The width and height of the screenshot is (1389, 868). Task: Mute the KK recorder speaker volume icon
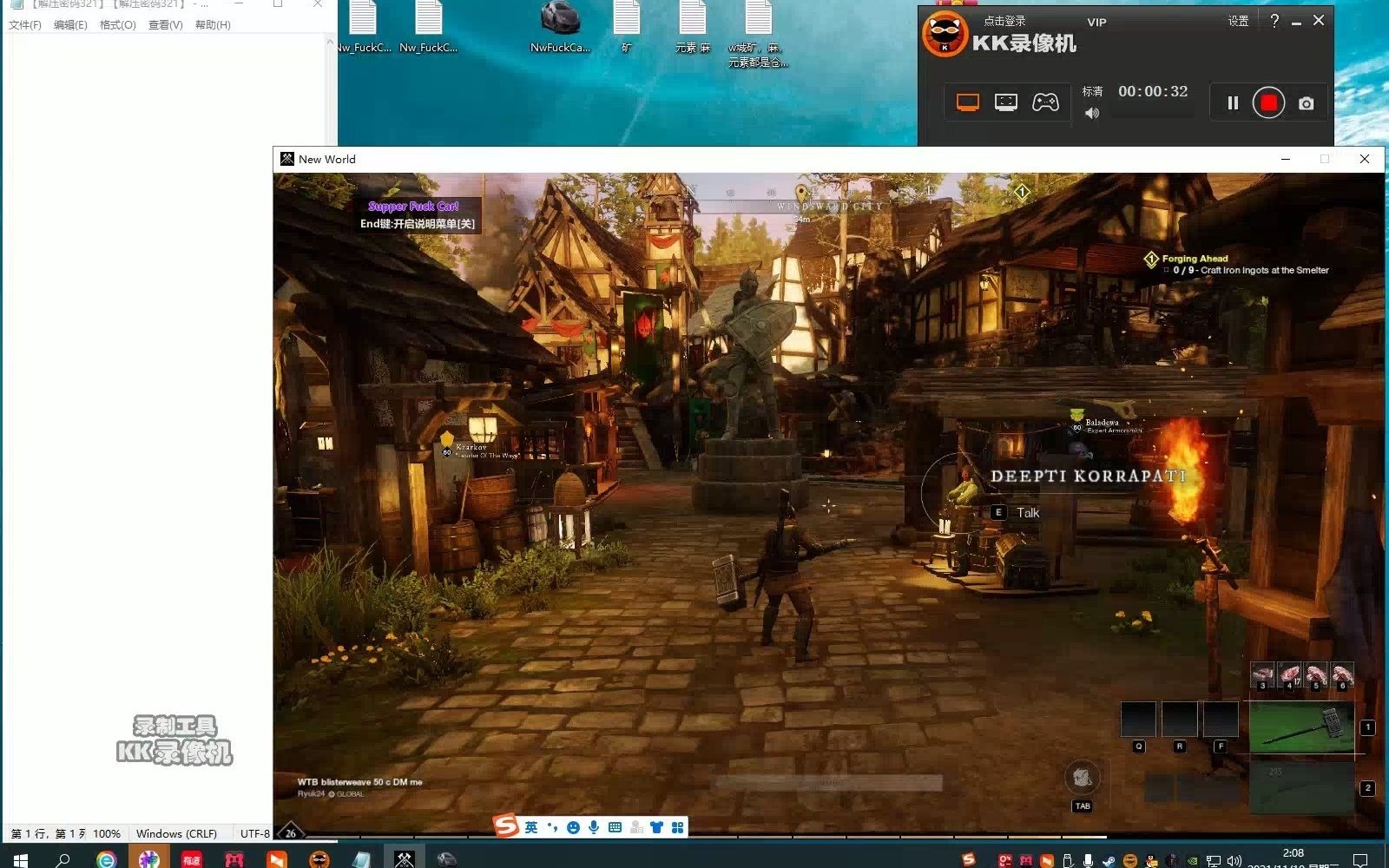[1092, 113]
